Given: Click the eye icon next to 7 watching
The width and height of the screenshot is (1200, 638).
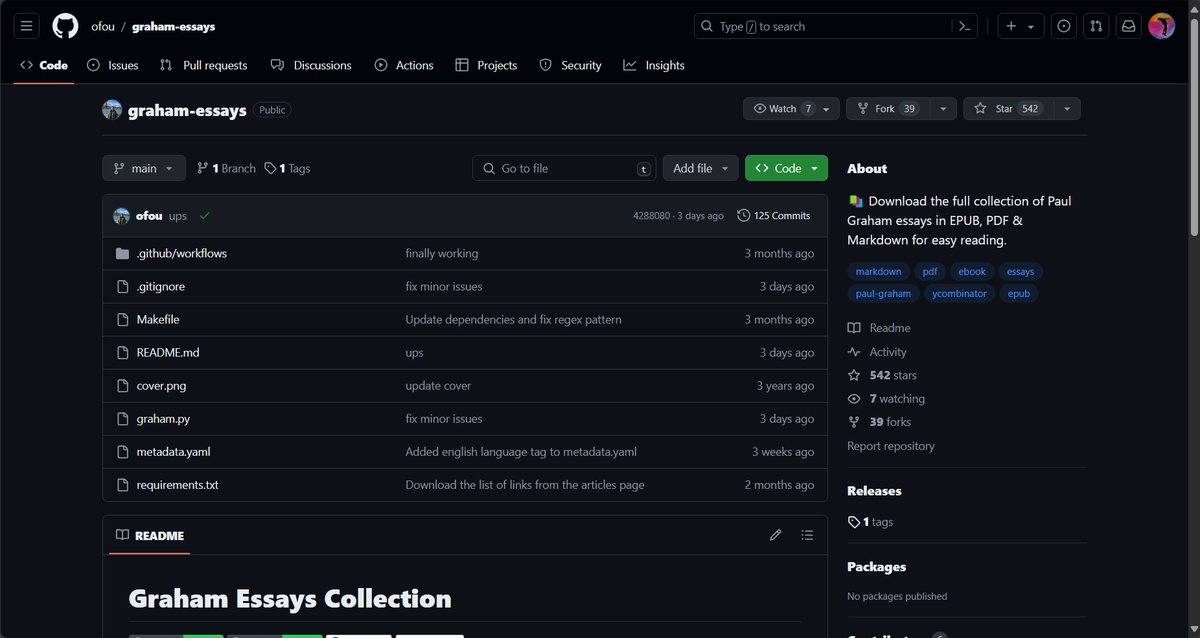Looking at the screenshot, I should [x=854, y=399].
